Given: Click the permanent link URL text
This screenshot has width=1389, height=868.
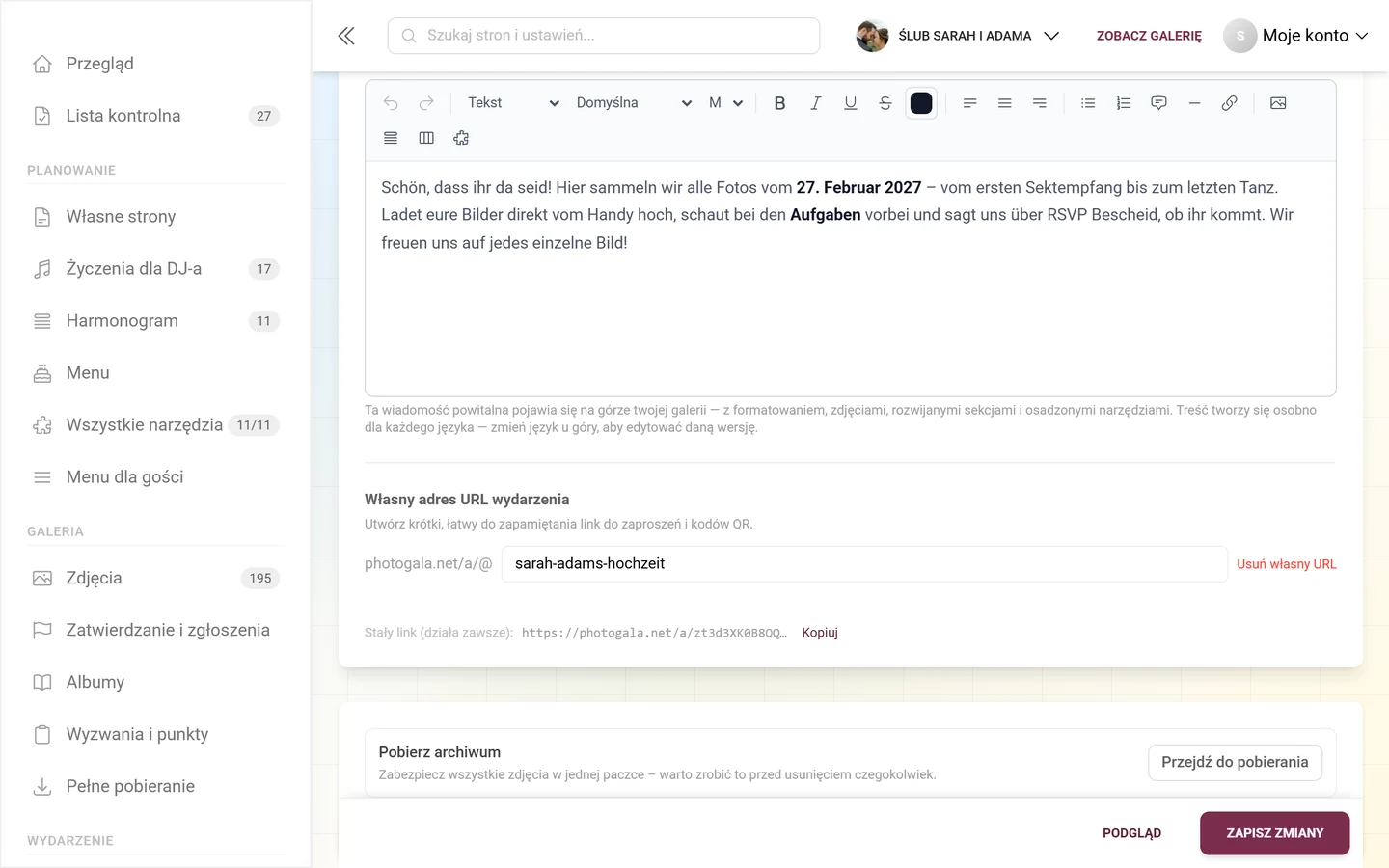Looking at the screenshot, I should click(654, 633).
